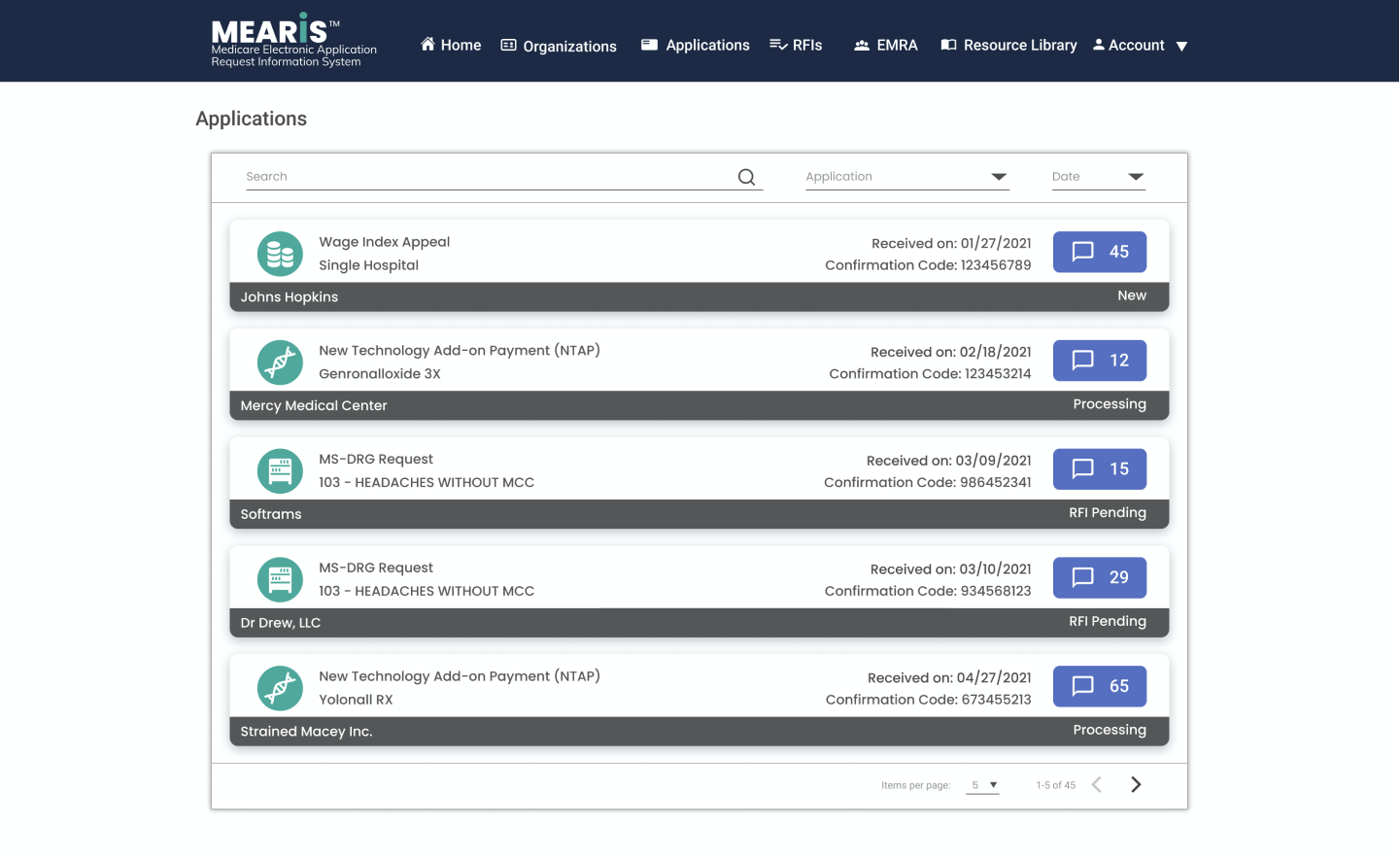Go to next page of applications
Image resolution: width=1400 pixels, height=862 pixels.
tap(1136, 784)
